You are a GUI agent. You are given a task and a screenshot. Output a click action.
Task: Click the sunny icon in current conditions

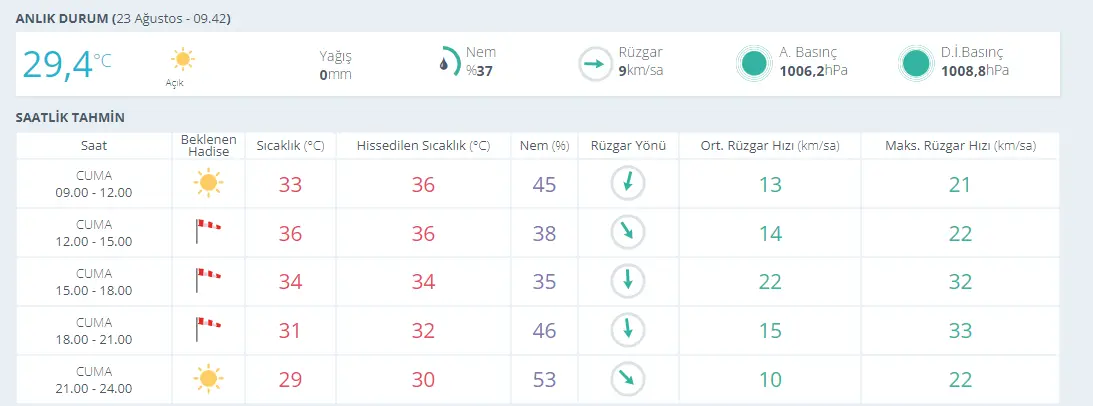[x=183, y=60]
